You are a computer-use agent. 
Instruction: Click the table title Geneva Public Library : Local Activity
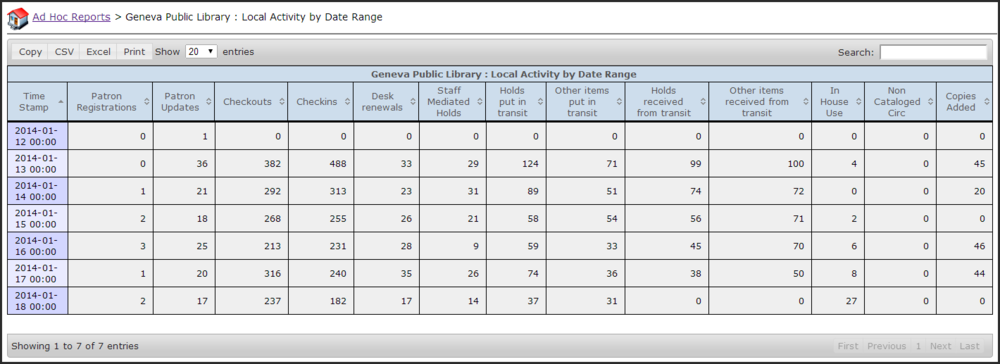[504, 74]
